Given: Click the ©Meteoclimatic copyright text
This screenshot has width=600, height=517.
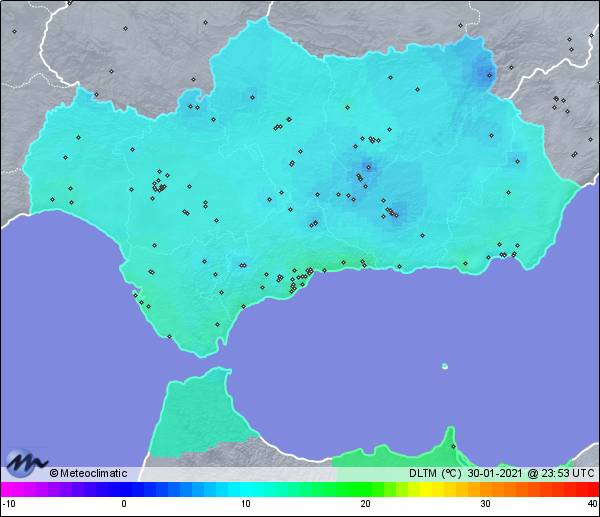Looking at the screenshot, I should (88, 473).
